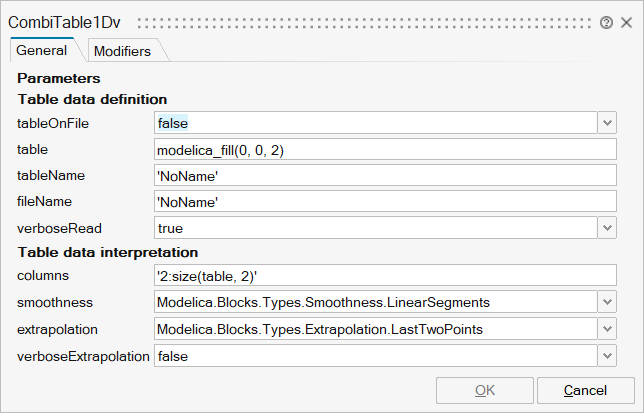Open the verboseRead dropdown arrow
The height and width of the screenshot is (413, 644).
607,229
